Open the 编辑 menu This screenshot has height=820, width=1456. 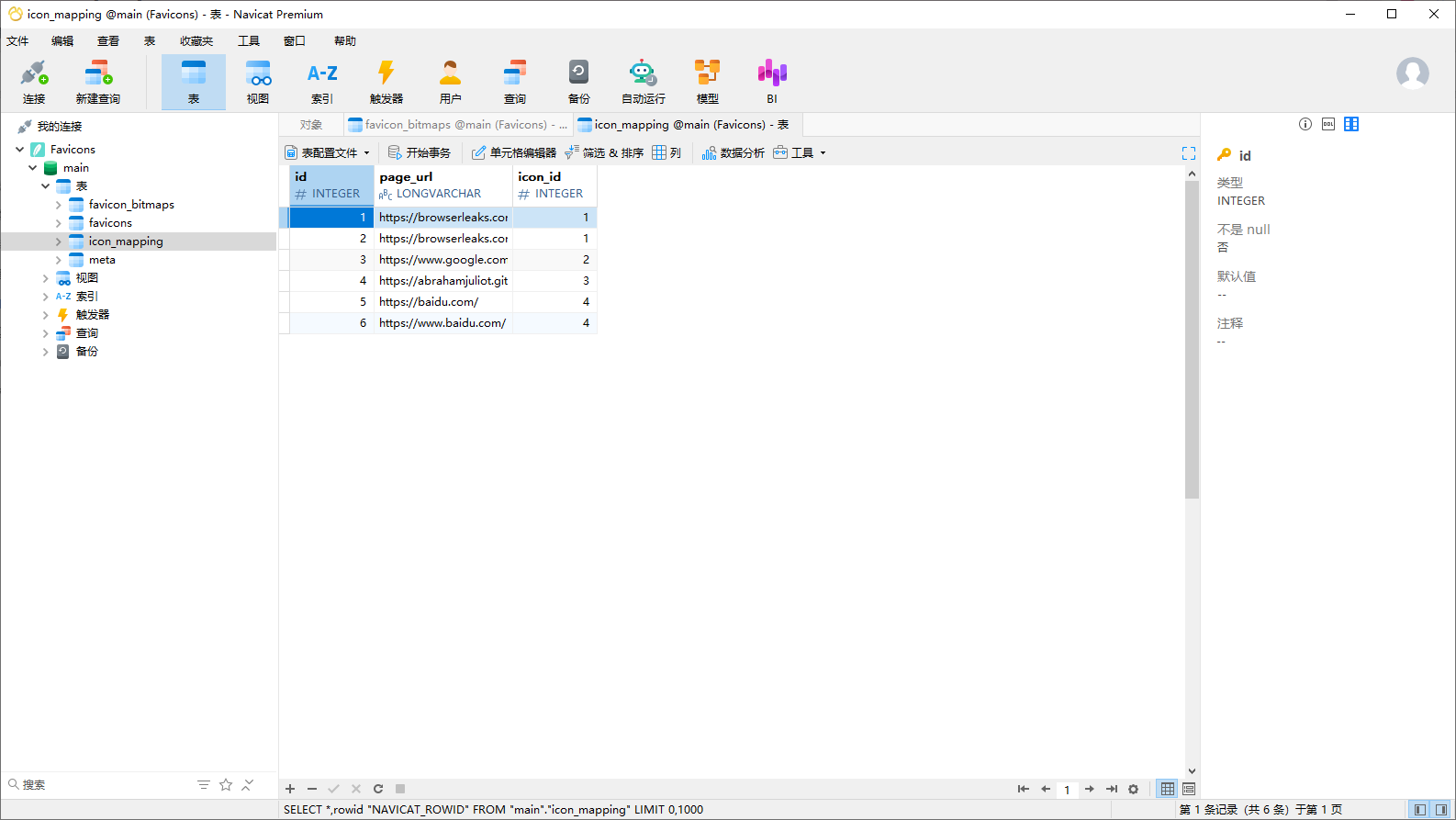click(62, 41)
